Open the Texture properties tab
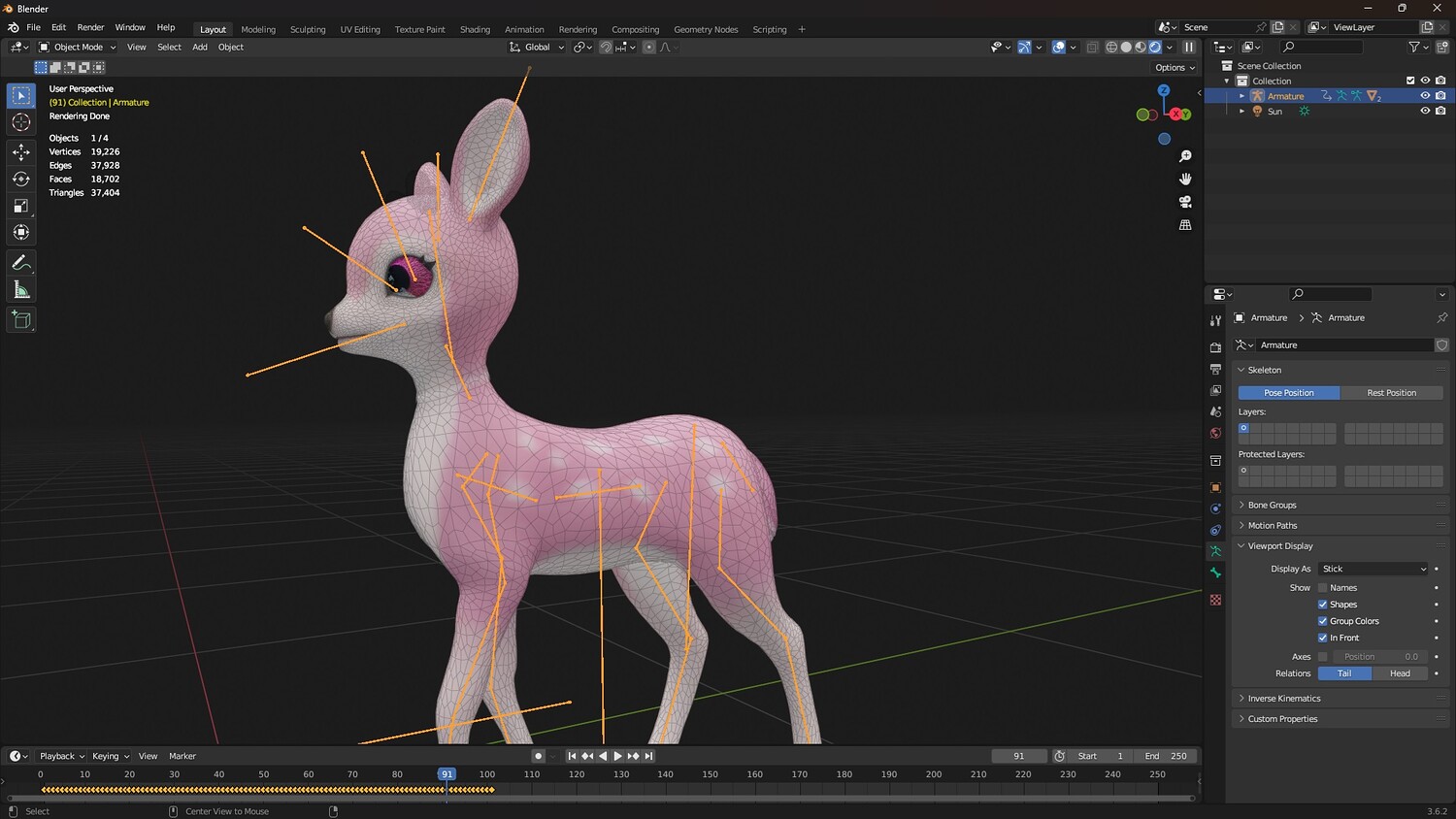 point(1215,600)
